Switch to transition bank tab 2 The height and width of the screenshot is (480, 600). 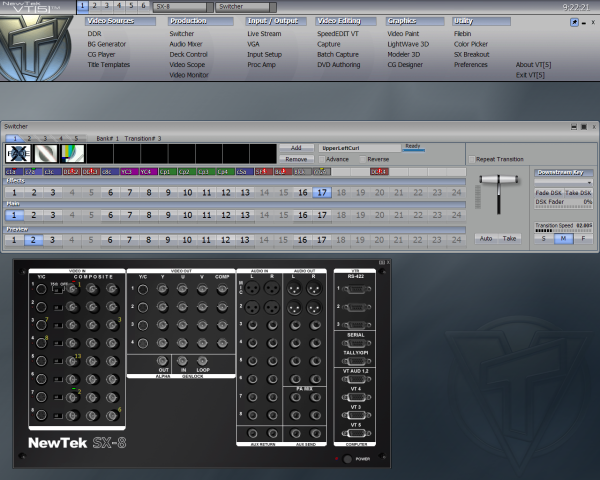coord(29,138)
